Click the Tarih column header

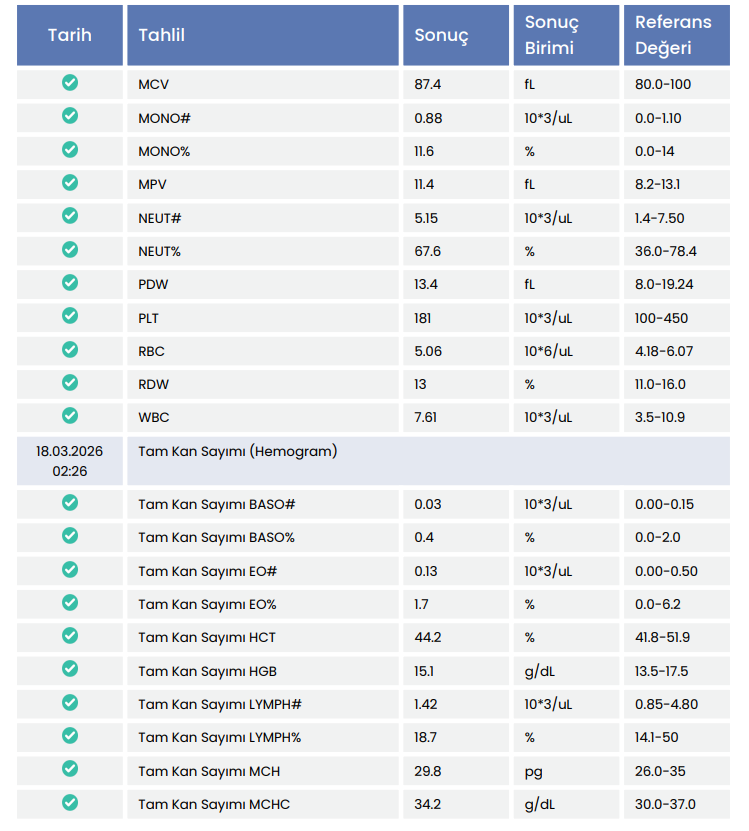click(x=70, y=35)
